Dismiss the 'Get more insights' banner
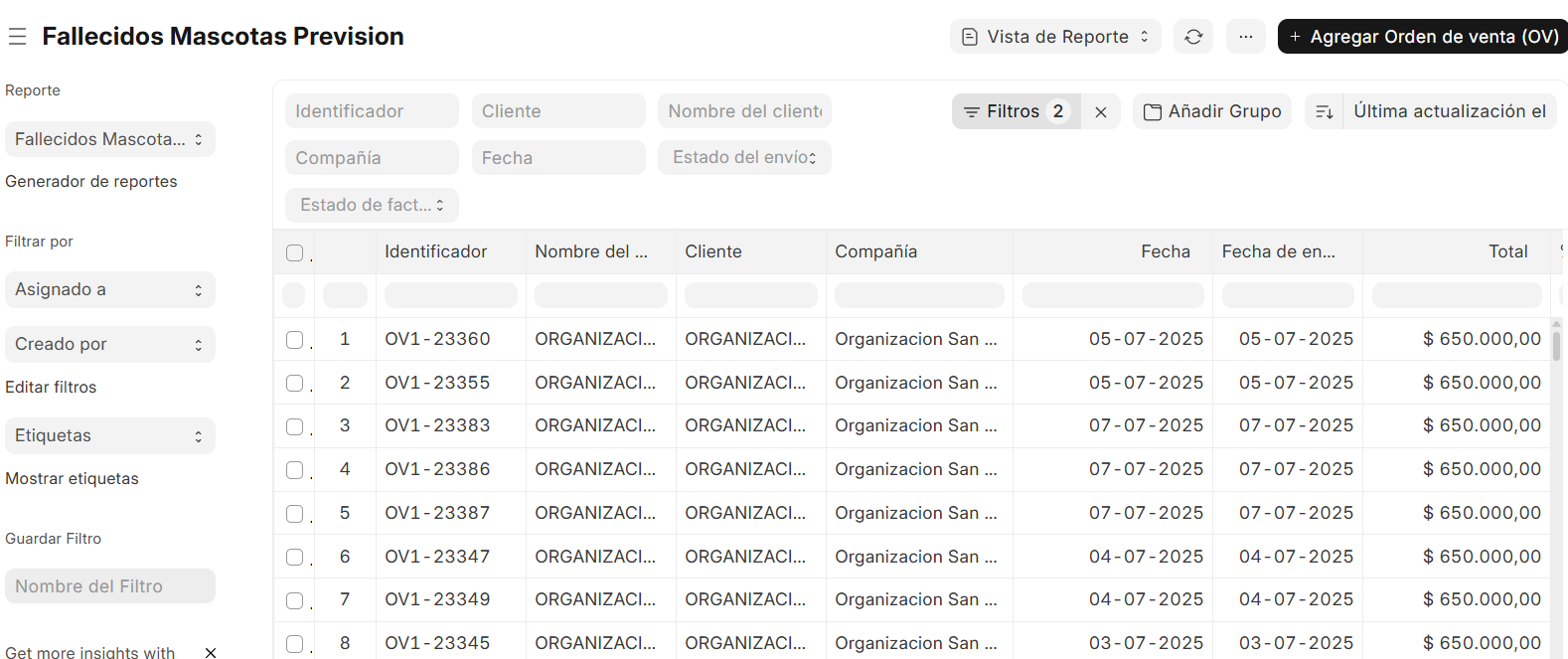The width and height of the screenshot is (1568, 659). (211, 652)
